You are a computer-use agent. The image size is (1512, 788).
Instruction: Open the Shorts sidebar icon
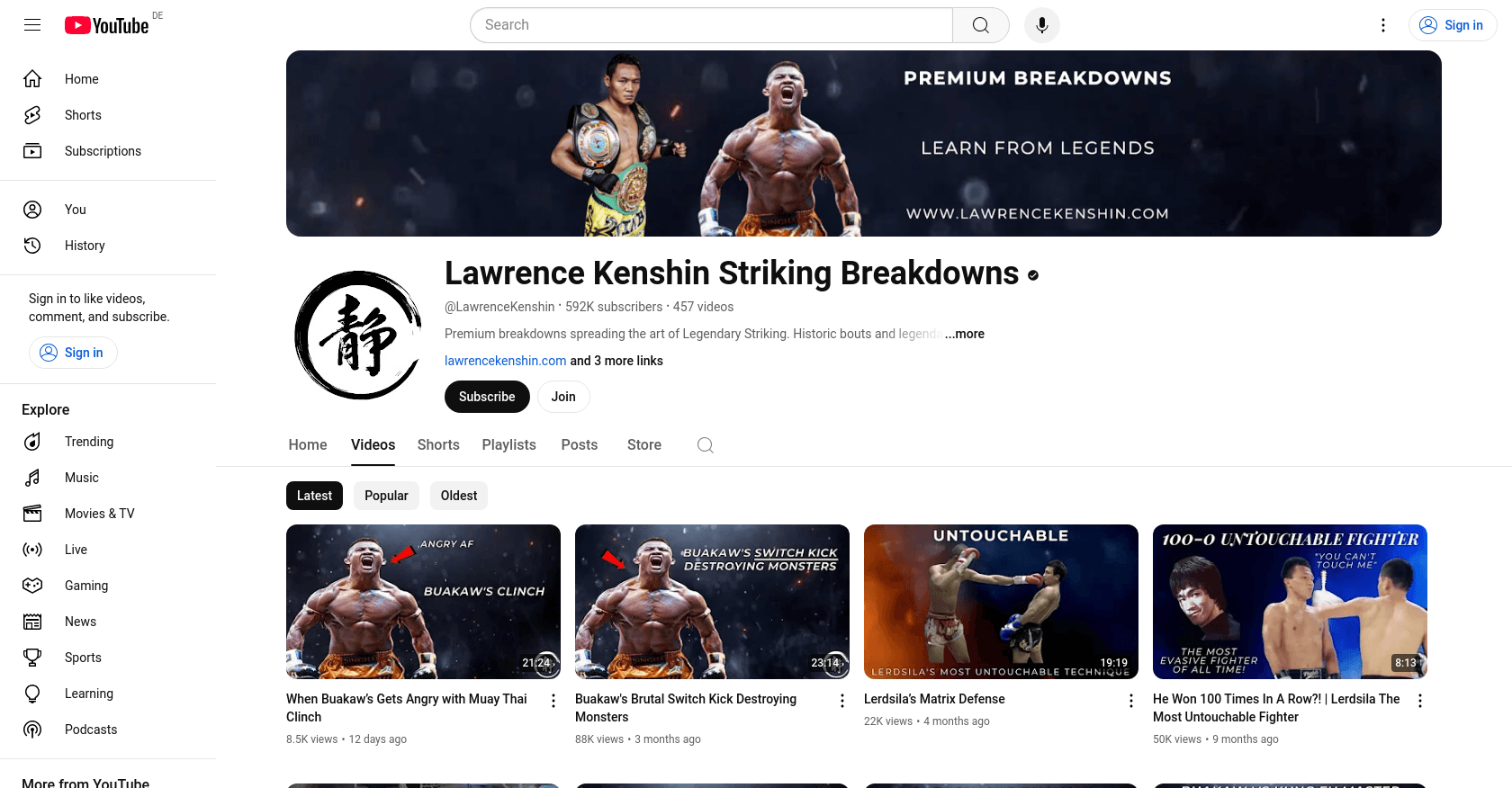[x=32, y=115]
